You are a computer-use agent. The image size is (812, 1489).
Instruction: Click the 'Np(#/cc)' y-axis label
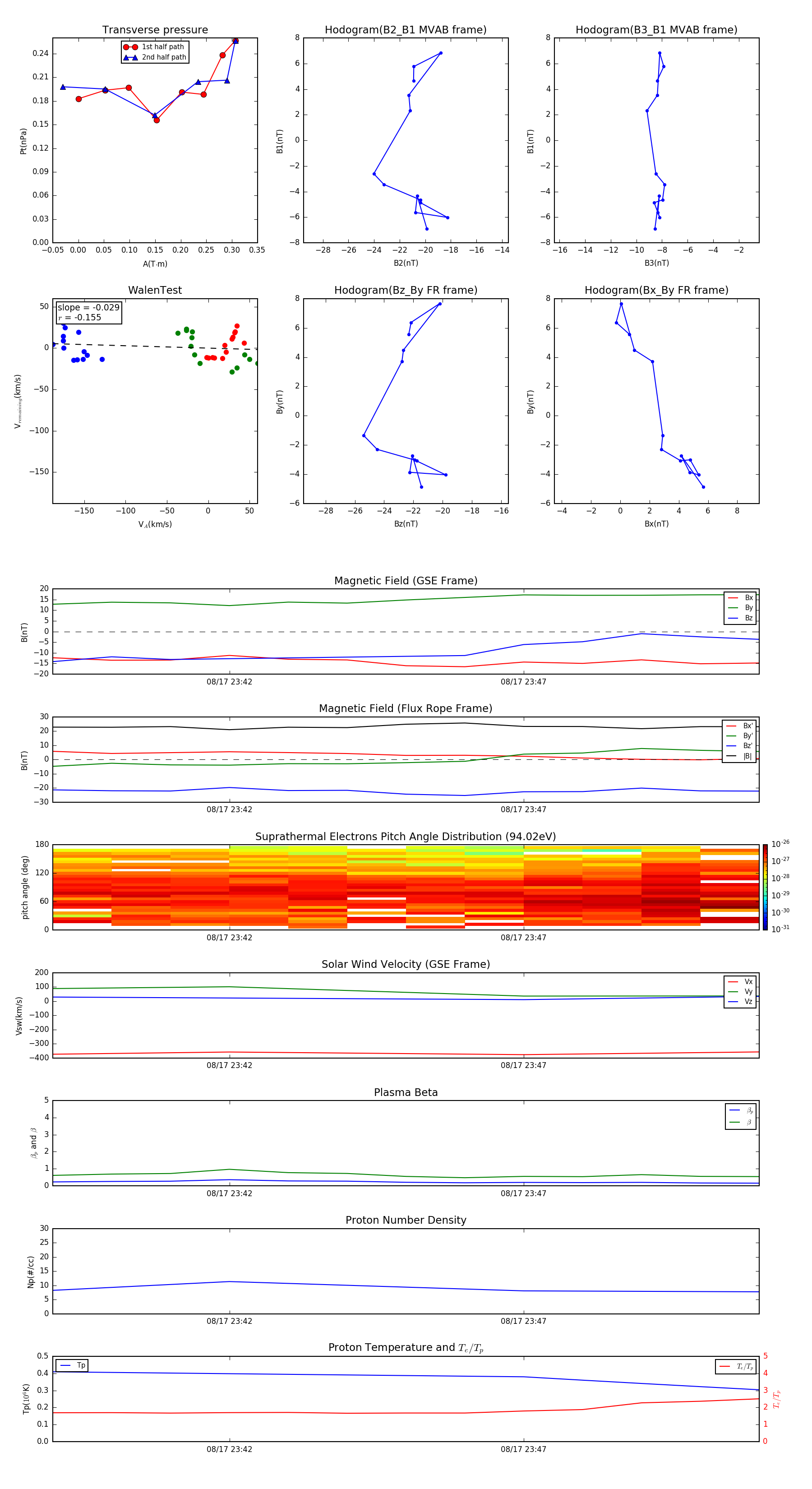(31, 1272)
